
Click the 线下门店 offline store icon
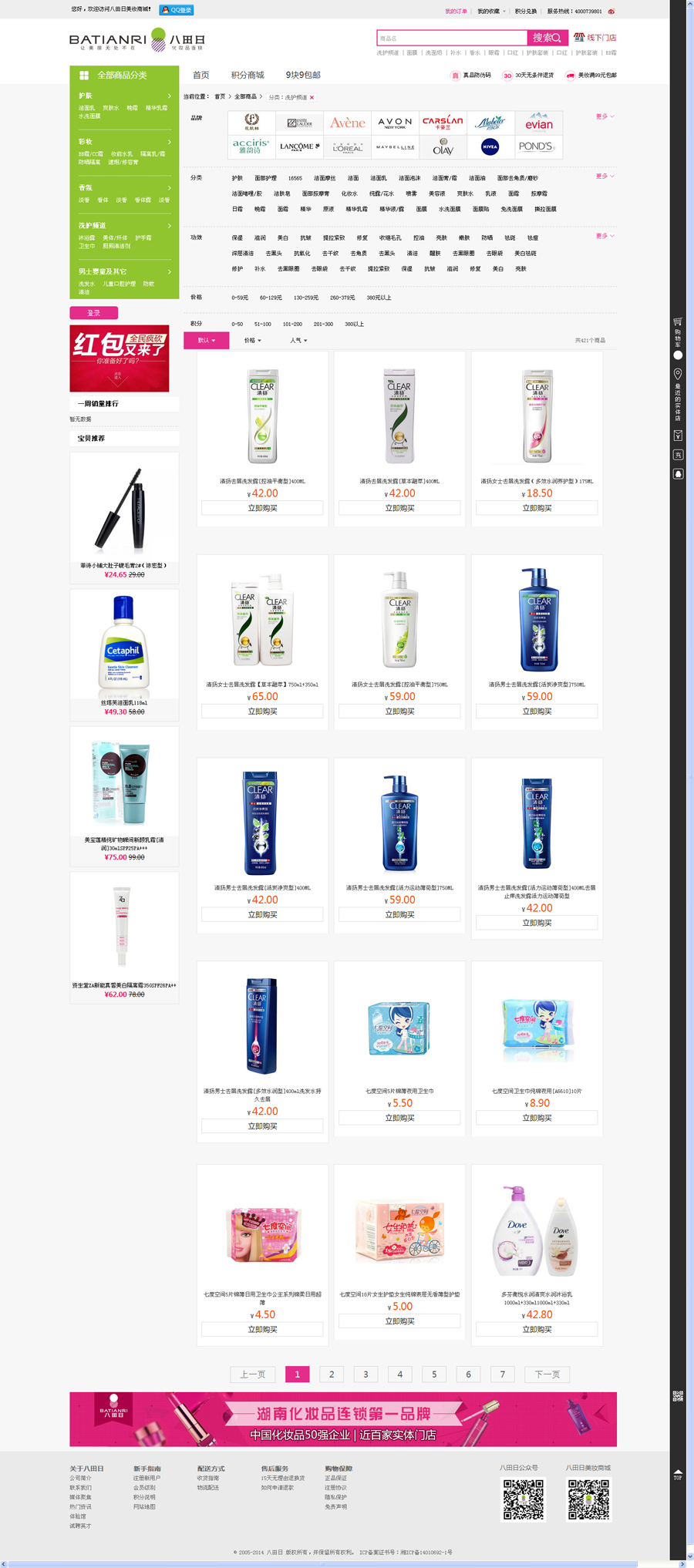click(x=578, y=37)
